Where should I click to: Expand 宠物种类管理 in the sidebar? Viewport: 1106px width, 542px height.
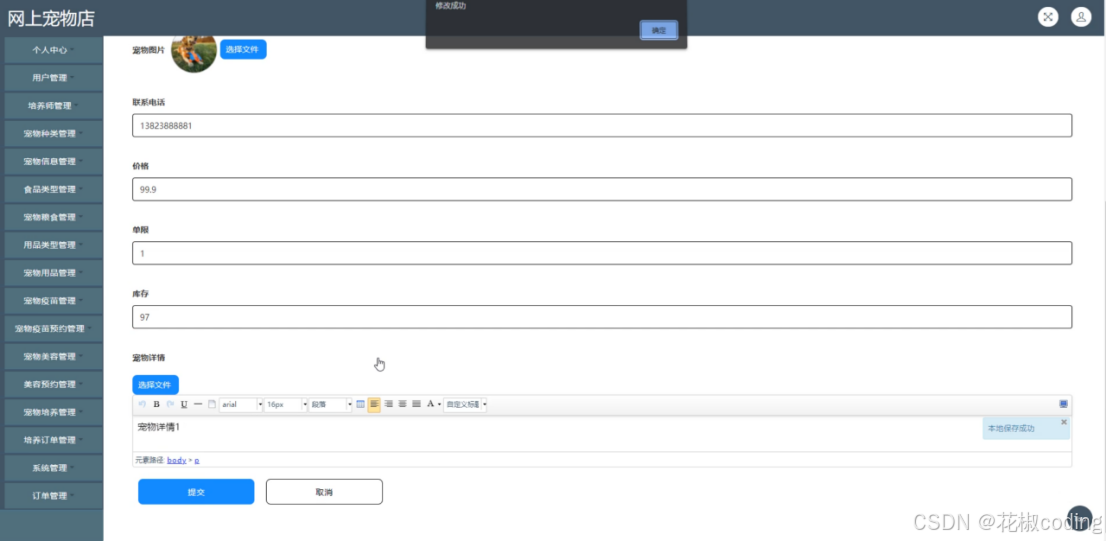coord(54,133)
